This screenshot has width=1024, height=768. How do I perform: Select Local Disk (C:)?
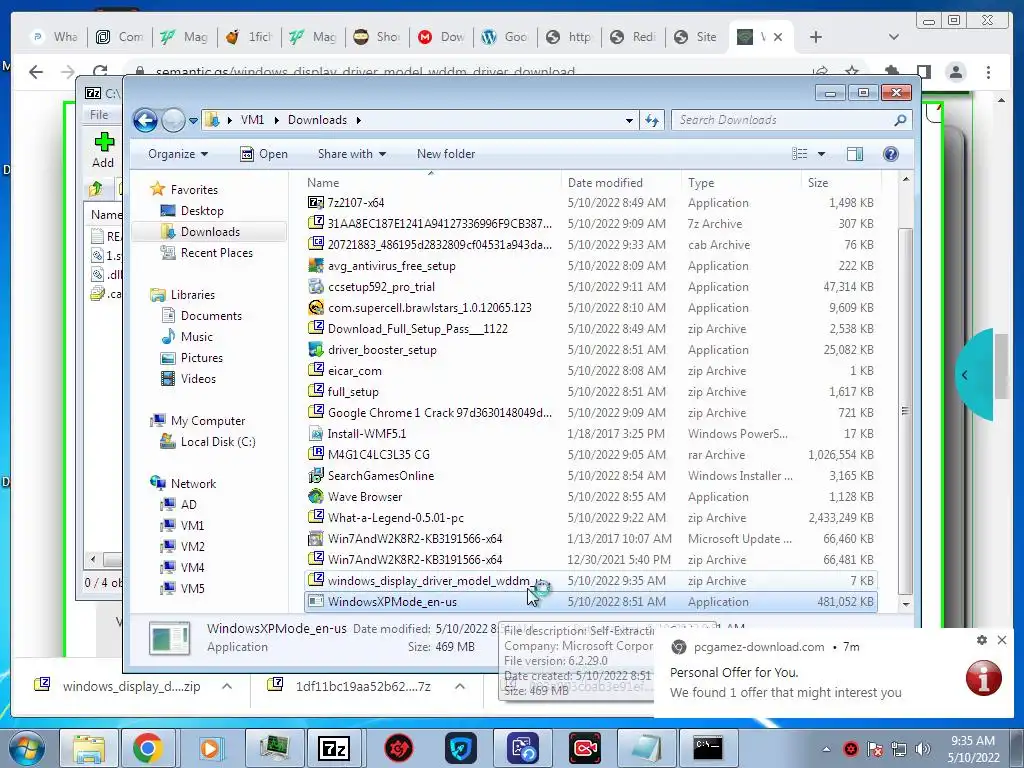[217, 442]
